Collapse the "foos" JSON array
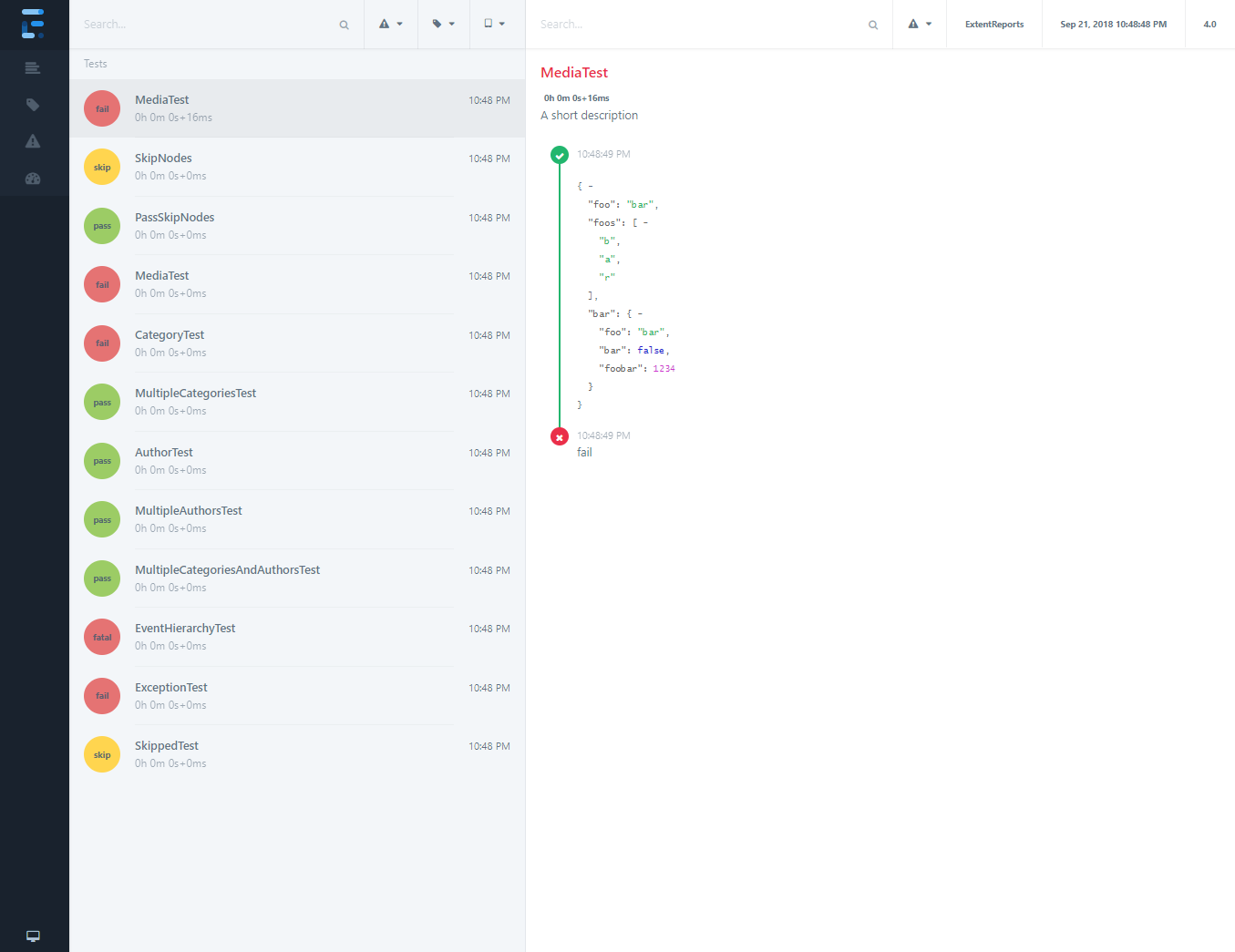This screenshot has width=1235, height=952. pyautogui.click(x=645, y=222)
